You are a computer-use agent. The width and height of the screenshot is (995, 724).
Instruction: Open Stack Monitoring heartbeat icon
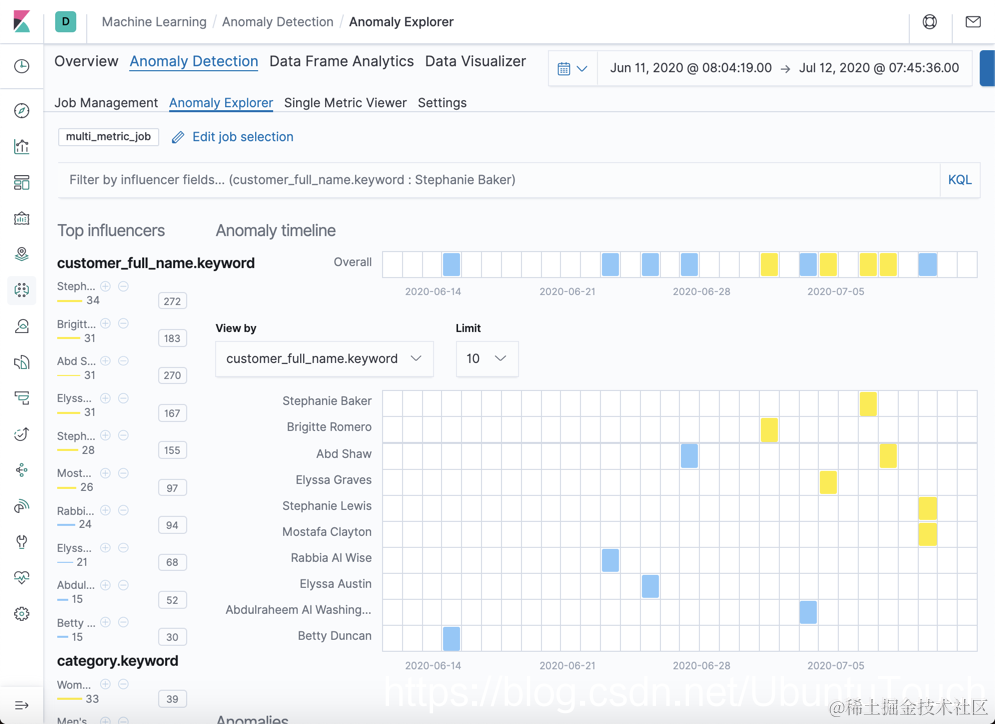click(x=22, y=577)
